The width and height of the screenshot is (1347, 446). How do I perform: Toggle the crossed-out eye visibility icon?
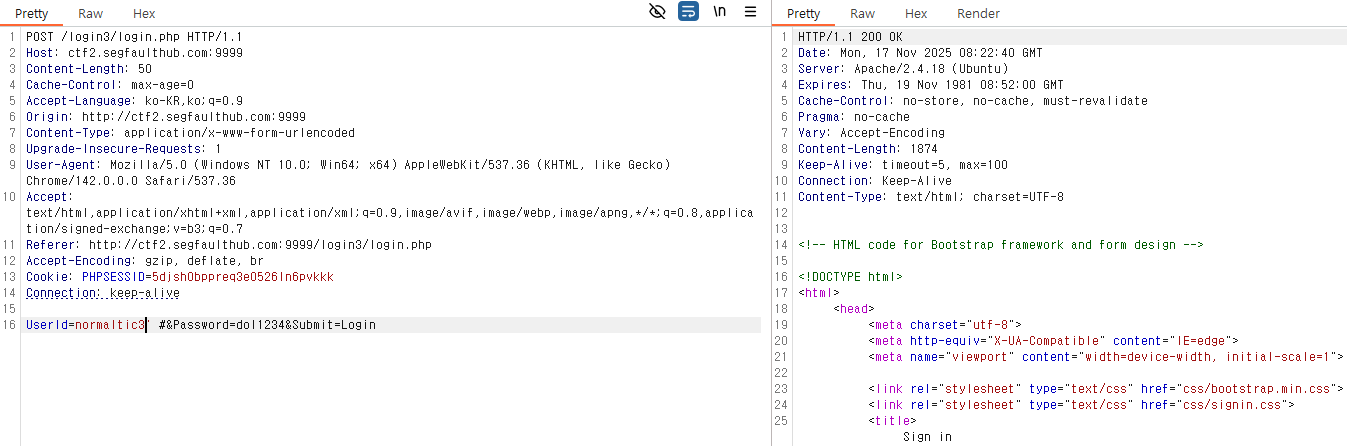tap(657, 12)
